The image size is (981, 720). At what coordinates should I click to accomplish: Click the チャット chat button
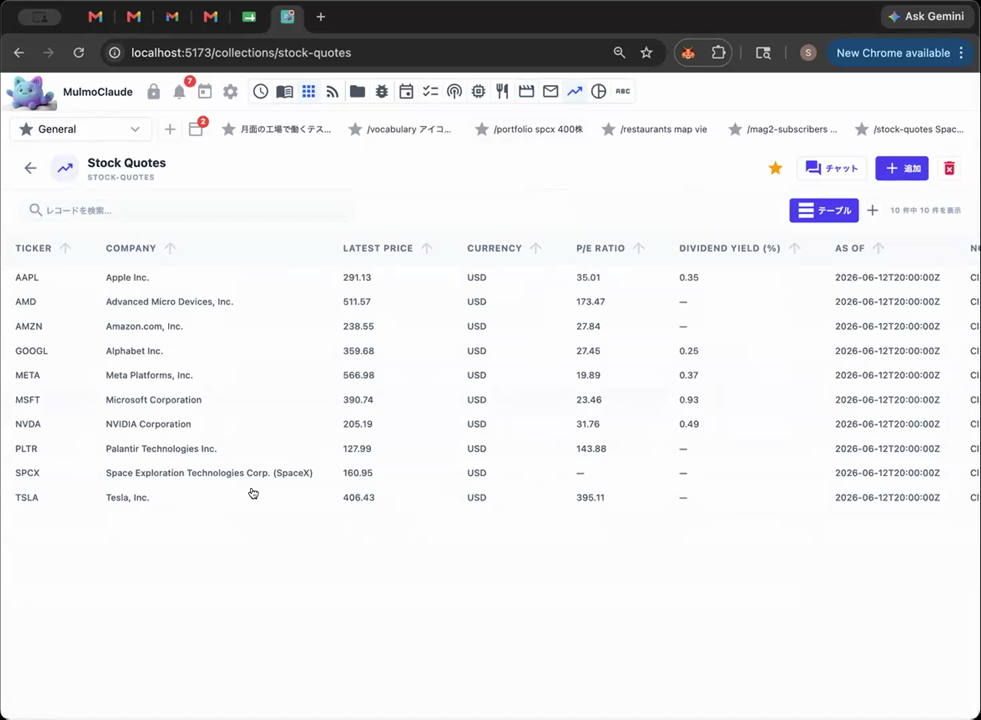pos(831,168)
